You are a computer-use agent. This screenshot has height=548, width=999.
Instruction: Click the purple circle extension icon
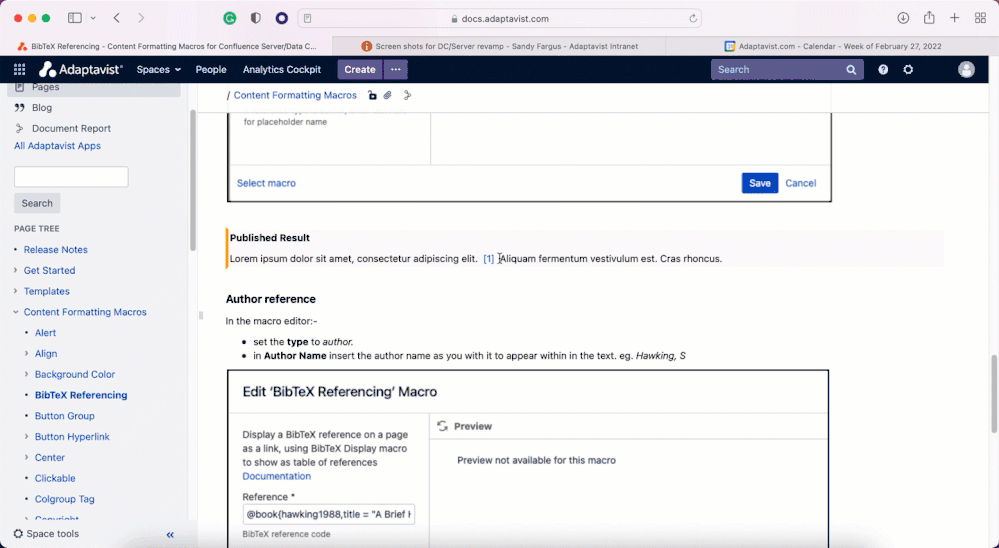tap(282, 18)
